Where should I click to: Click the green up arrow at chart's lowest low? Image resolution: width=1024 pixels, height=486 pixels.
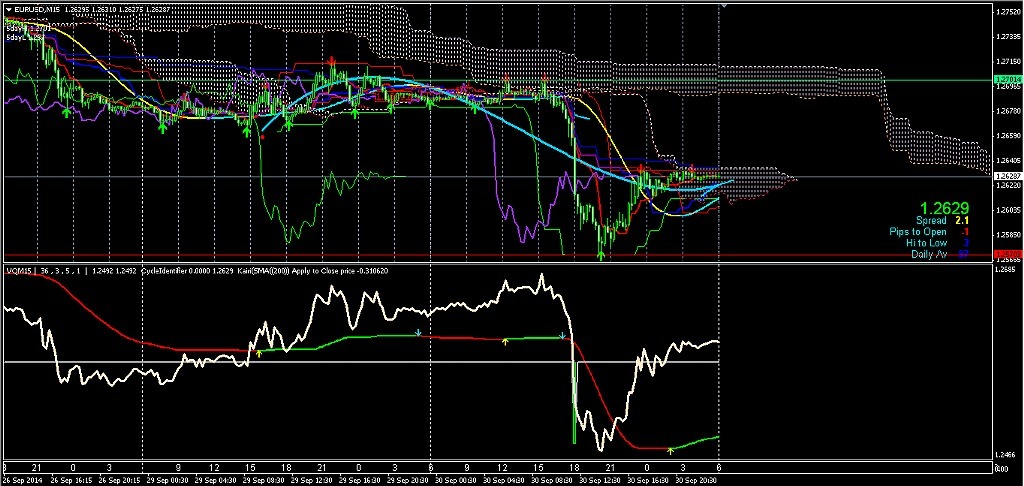coord(601,255)
